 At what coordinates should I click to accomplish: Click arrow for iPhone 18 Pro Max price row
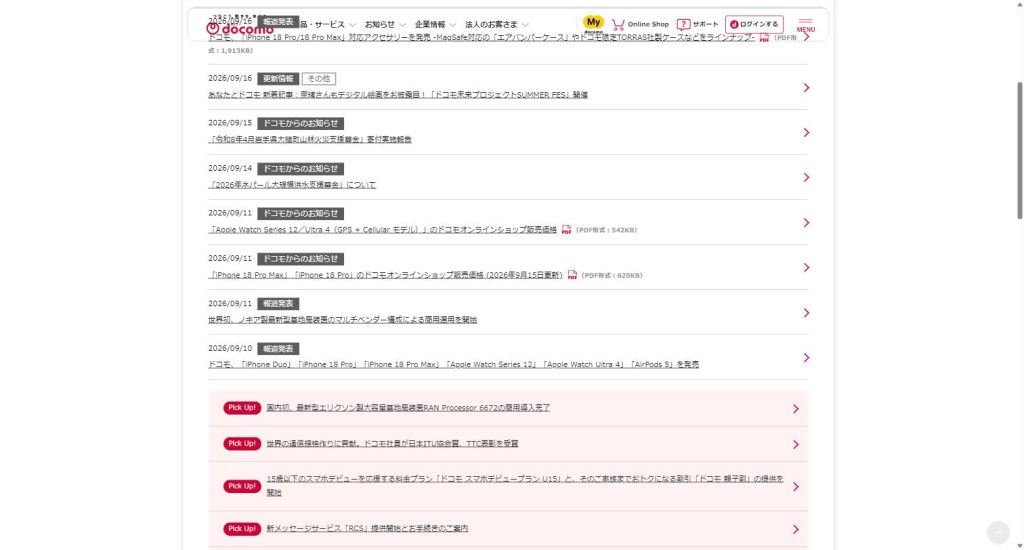807,268
